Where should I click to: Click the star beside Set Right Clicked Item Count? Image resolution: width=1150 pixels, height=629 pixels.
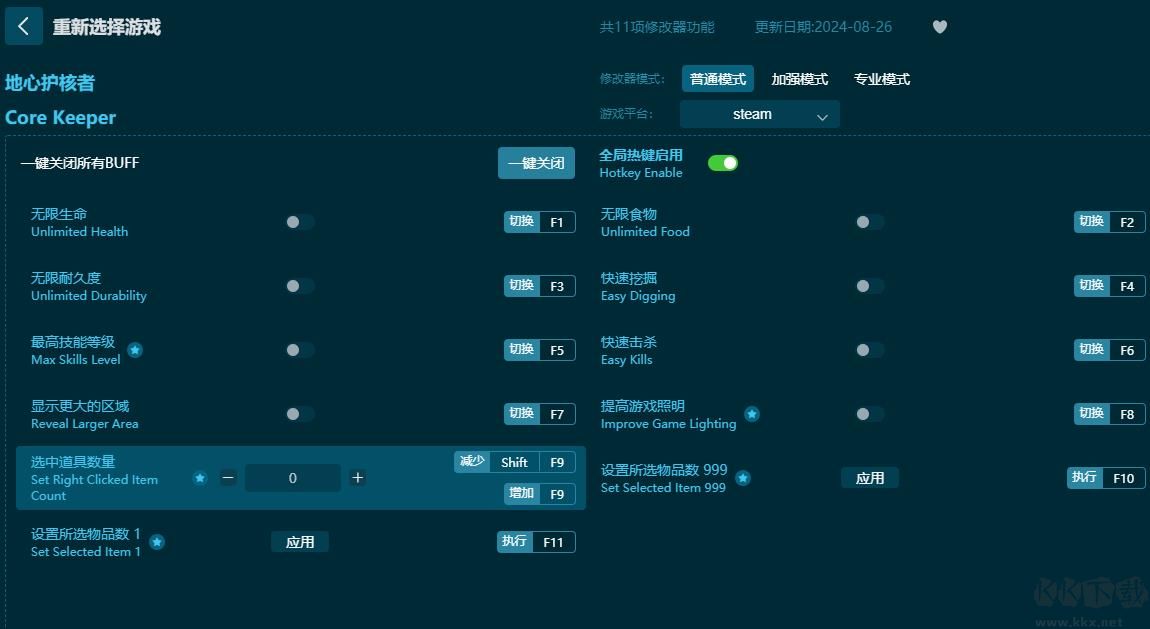(x=200, y=478)
